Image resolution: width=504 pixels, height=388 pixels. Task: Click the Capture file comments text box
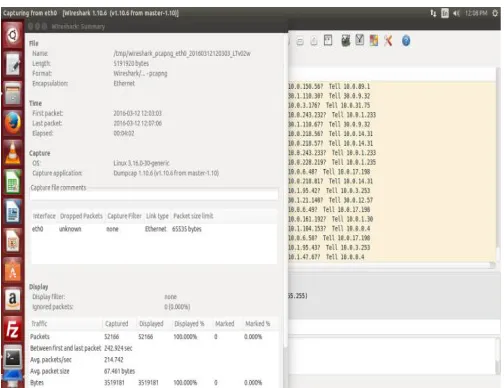[x=154, y=196]
